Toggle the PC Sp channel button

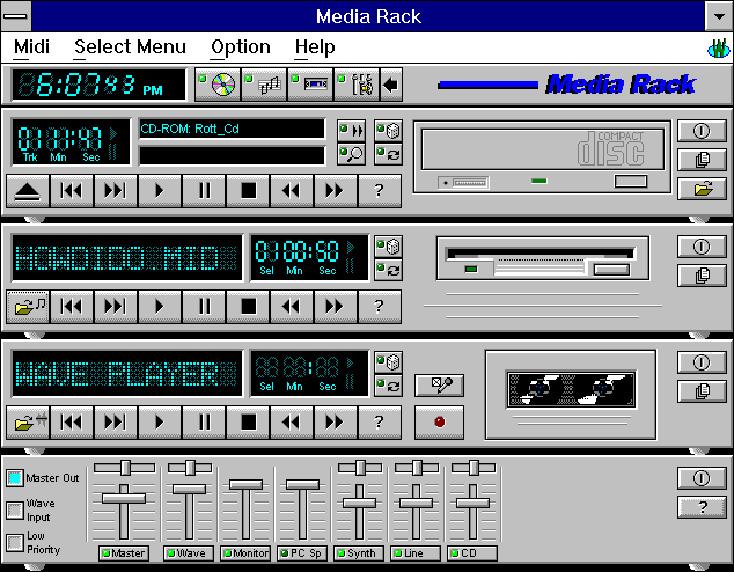[x=302, y=553]
